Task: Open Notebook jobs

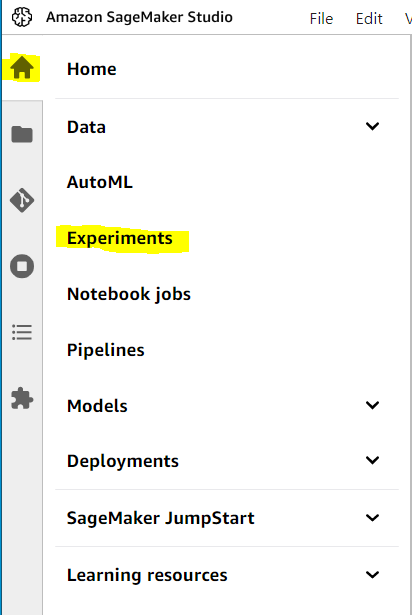Action: tap(129, 294)
